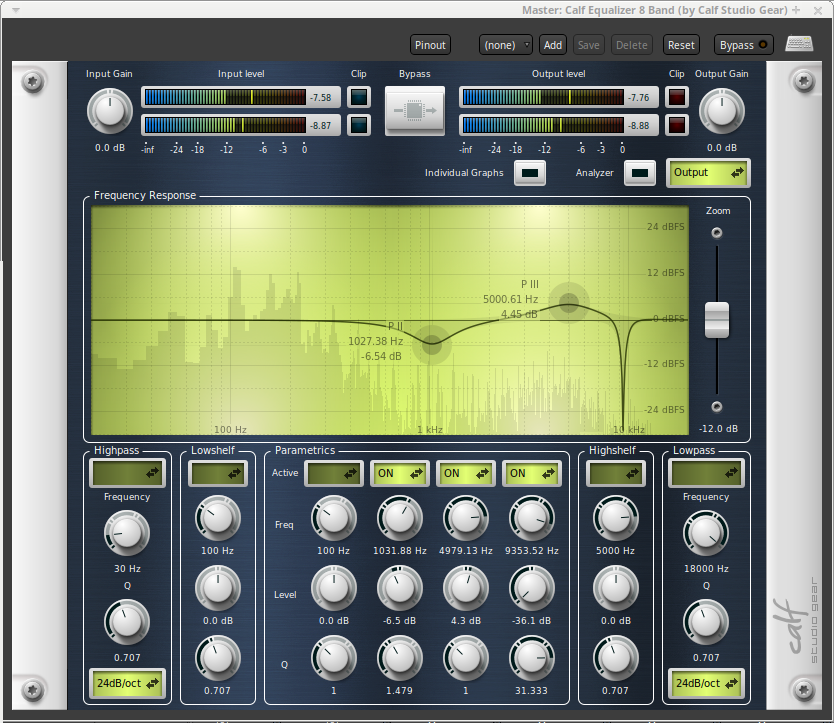Enable the Analyzer toggle
This screenshot has height=723, width=834.
pos(640,172)
